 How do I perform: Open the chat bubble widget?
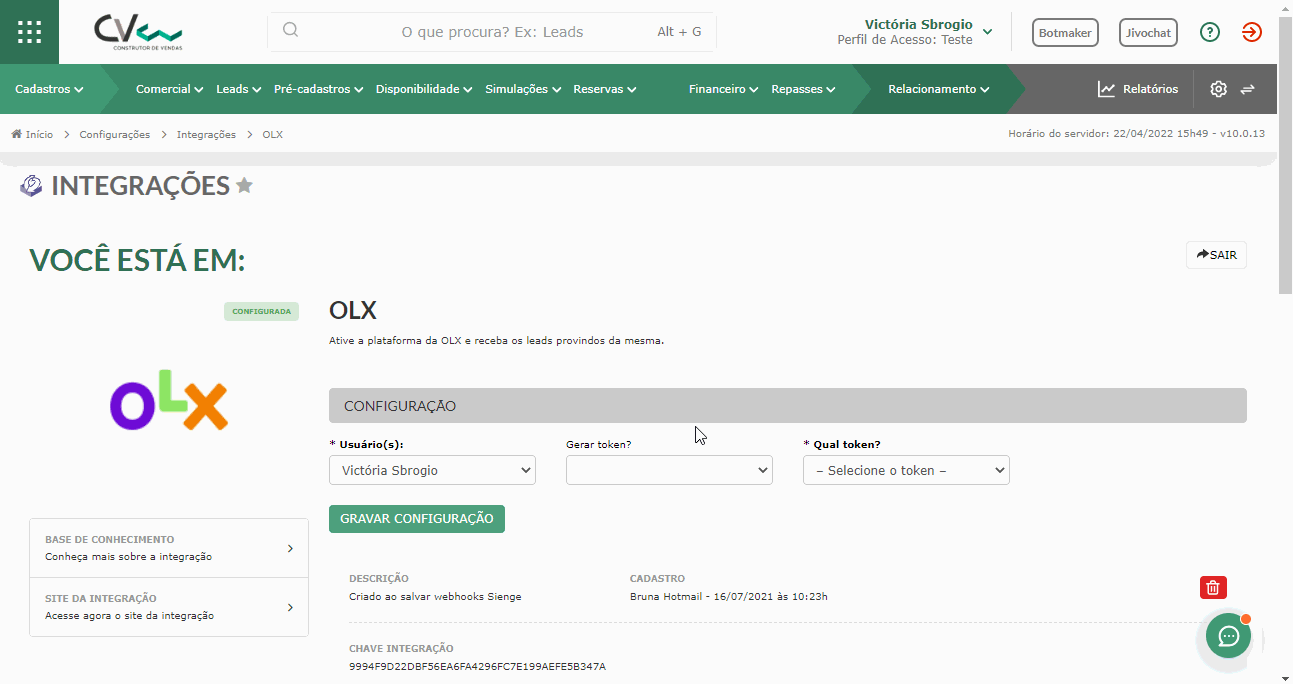point(1228,636)
